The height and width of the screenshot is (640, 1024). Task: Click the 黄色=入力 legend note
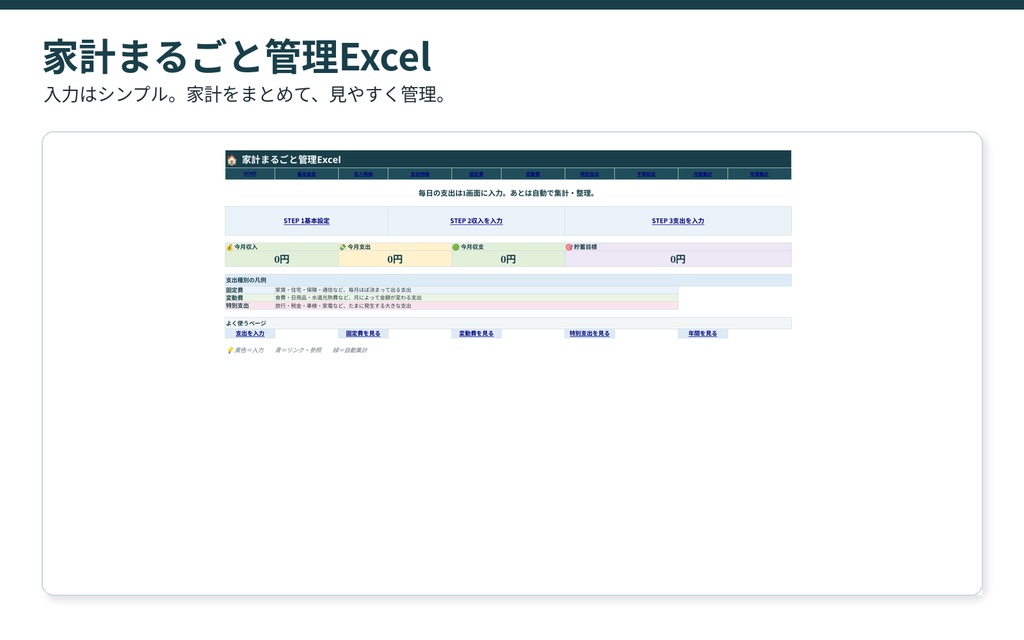tap(249, 350)
